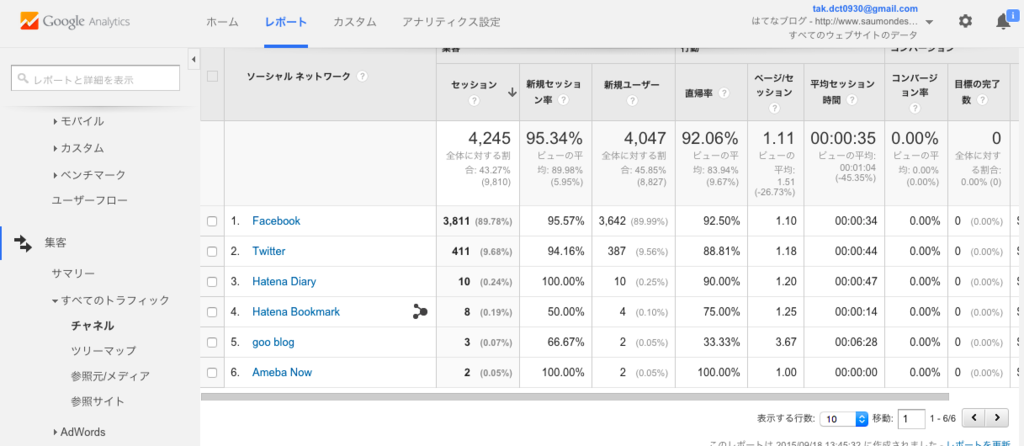The height and width of the screenshot is (446, 1024).
Task: Click the 集客 sidebar section header
Action: pos(56,244)
